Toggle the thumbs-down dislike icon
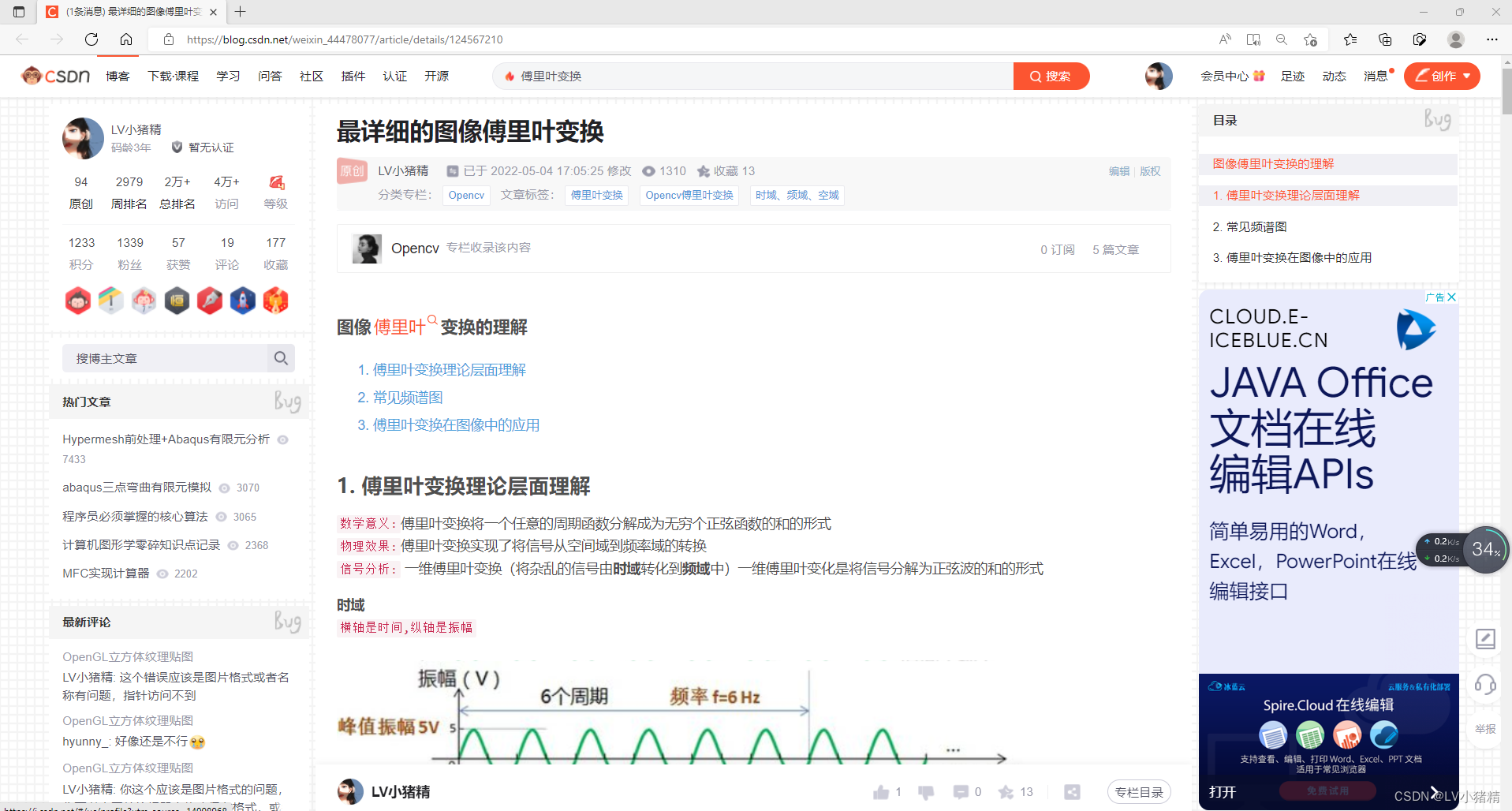This screenshot has height=811, width=1512. coord(925,791)
